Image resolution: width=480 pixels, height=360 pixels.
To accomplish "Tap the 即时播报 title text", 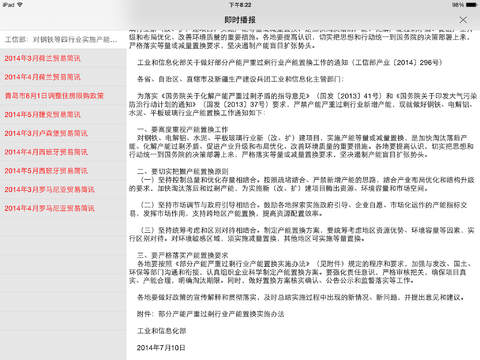I will [x=240, y=20].
